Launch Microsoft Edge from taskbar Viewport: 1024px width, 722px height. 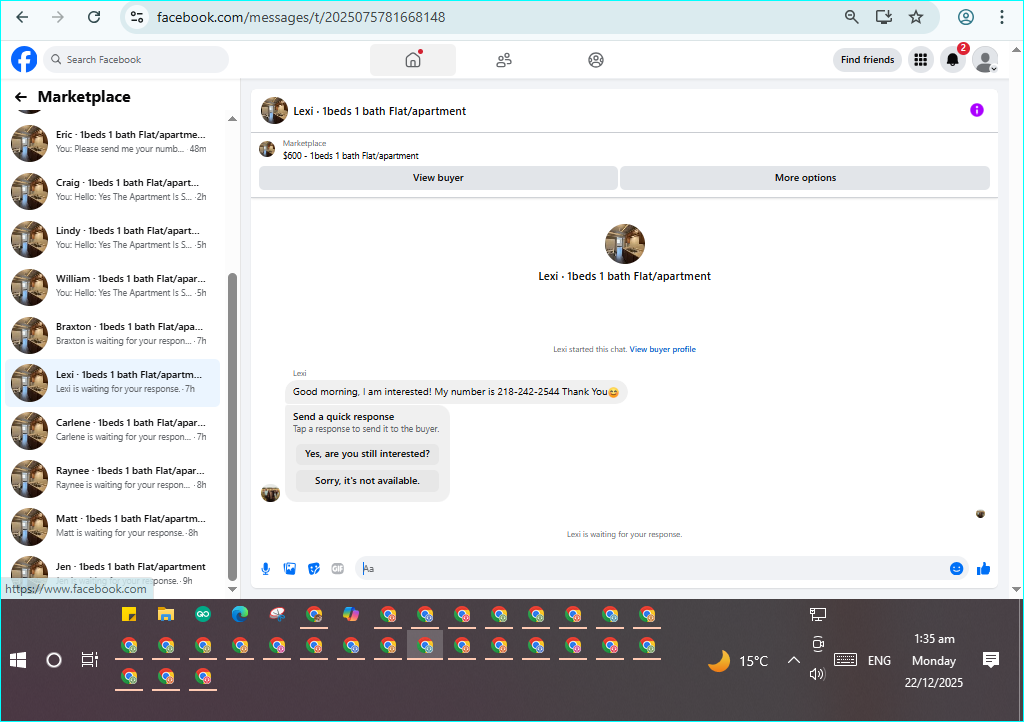point(240,614)
